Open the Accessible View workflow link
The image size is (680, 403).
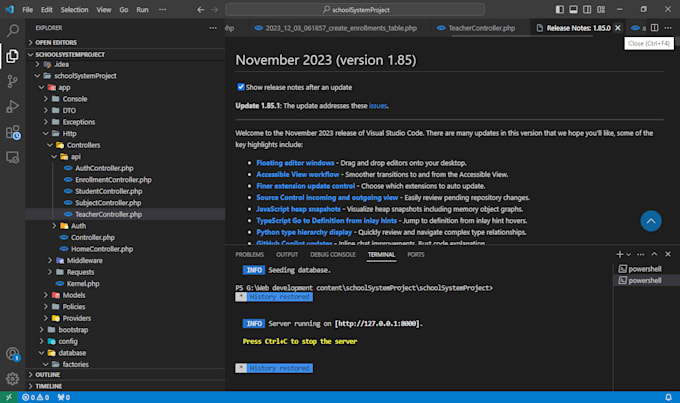298,174
